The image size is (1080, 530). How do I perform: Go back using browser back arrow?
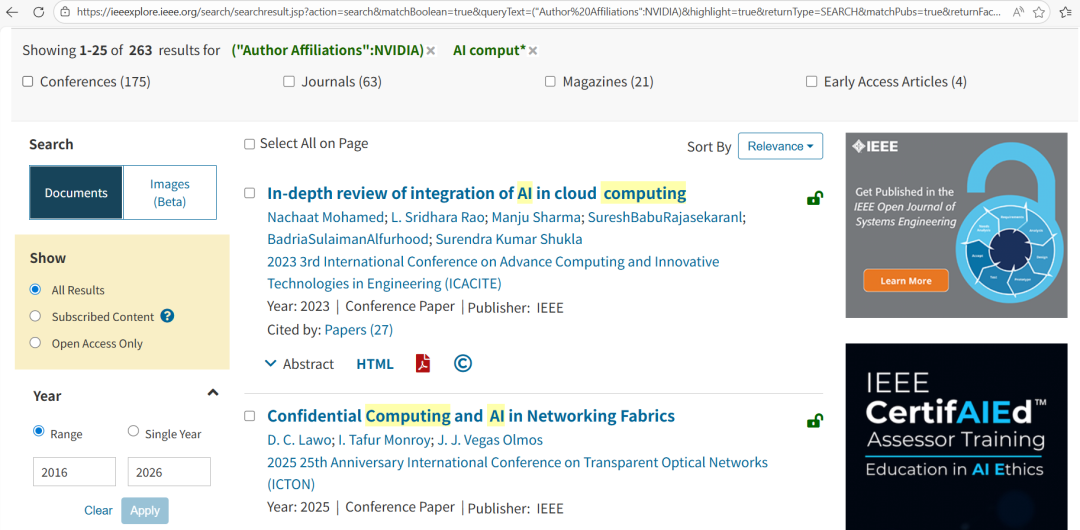(x=12, y=12)
